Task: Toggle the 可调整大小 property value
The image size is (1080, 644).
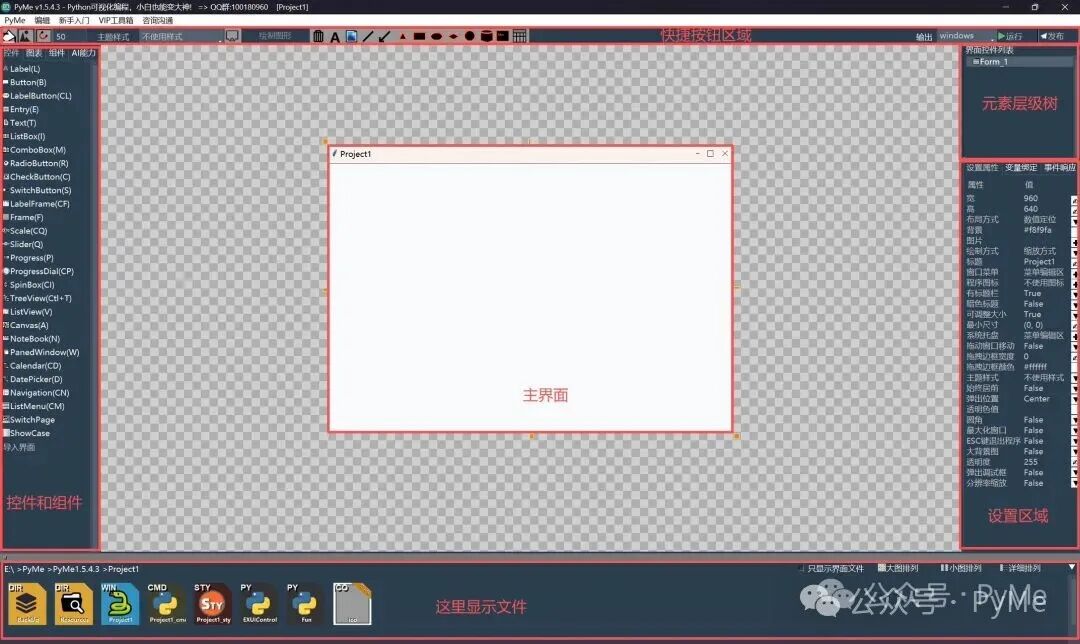Action: [1038, 314]
